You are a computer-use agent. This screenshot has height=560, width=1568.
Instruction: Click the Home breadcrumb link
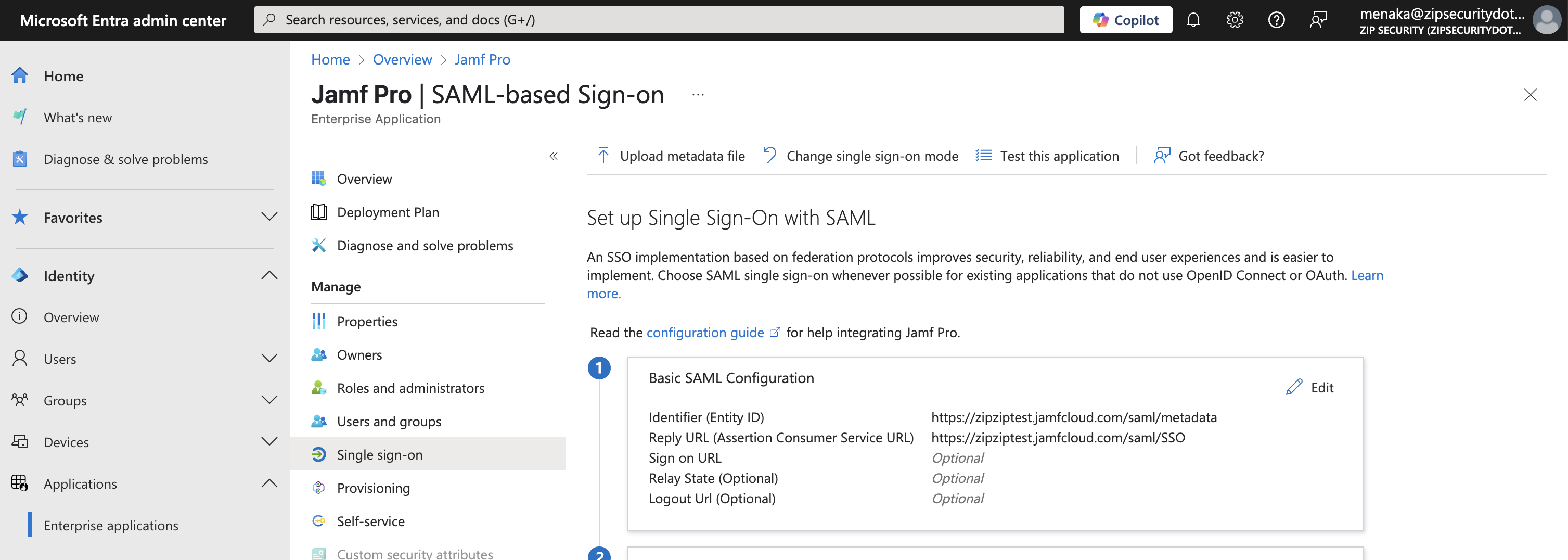330,60
